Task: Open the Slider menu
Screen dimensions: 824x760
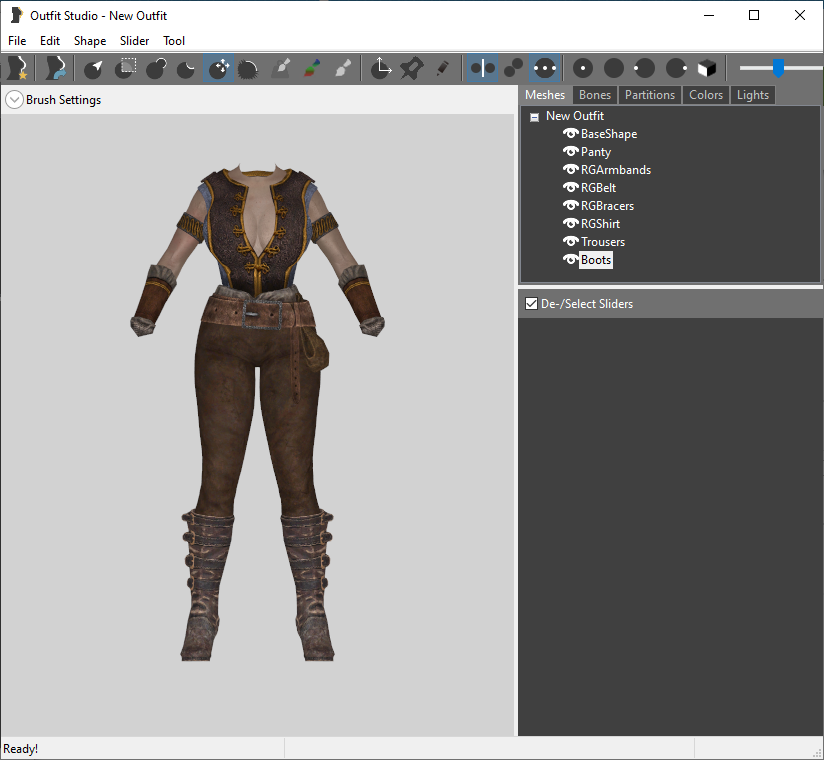Action: click(135, 41)
